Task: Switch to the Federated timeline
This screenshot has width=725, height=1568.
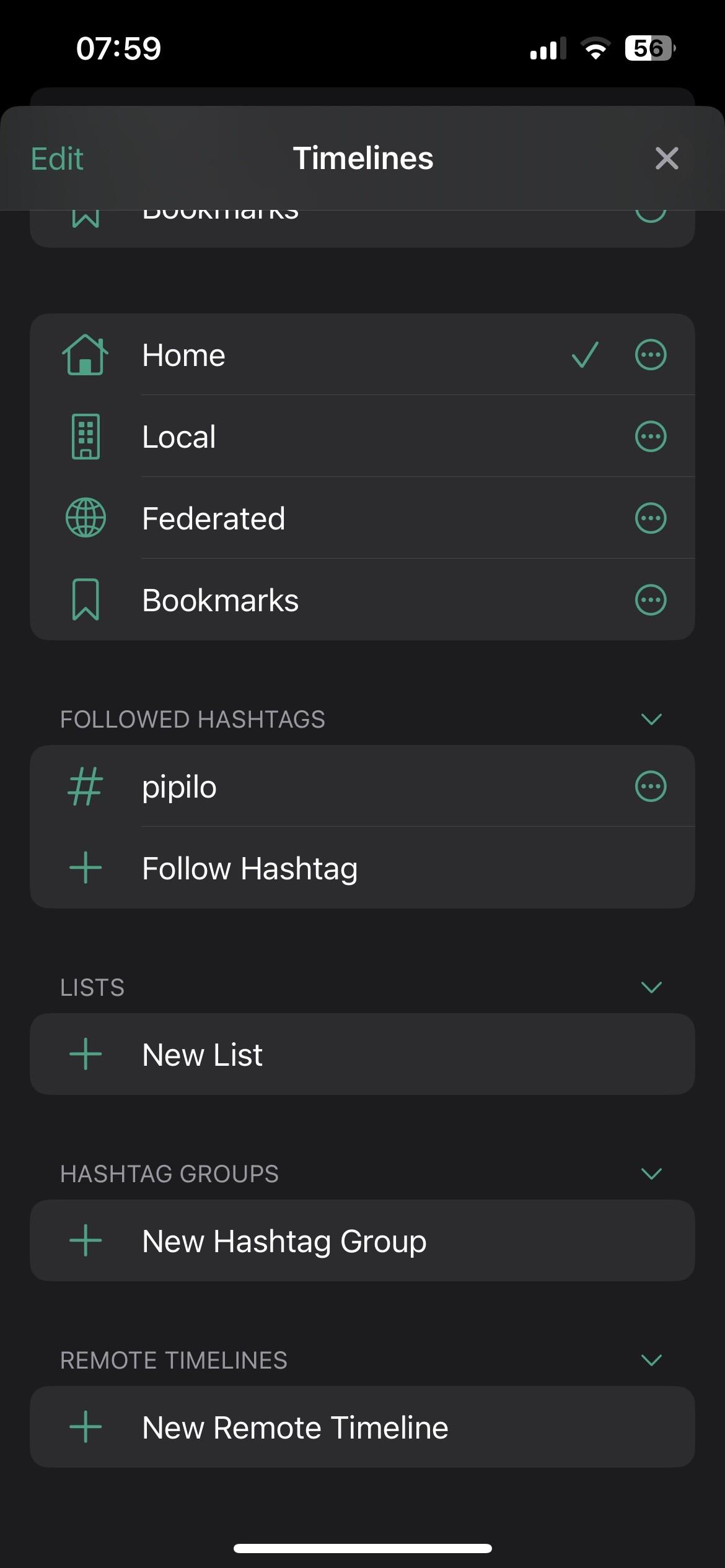Action: 214,518
